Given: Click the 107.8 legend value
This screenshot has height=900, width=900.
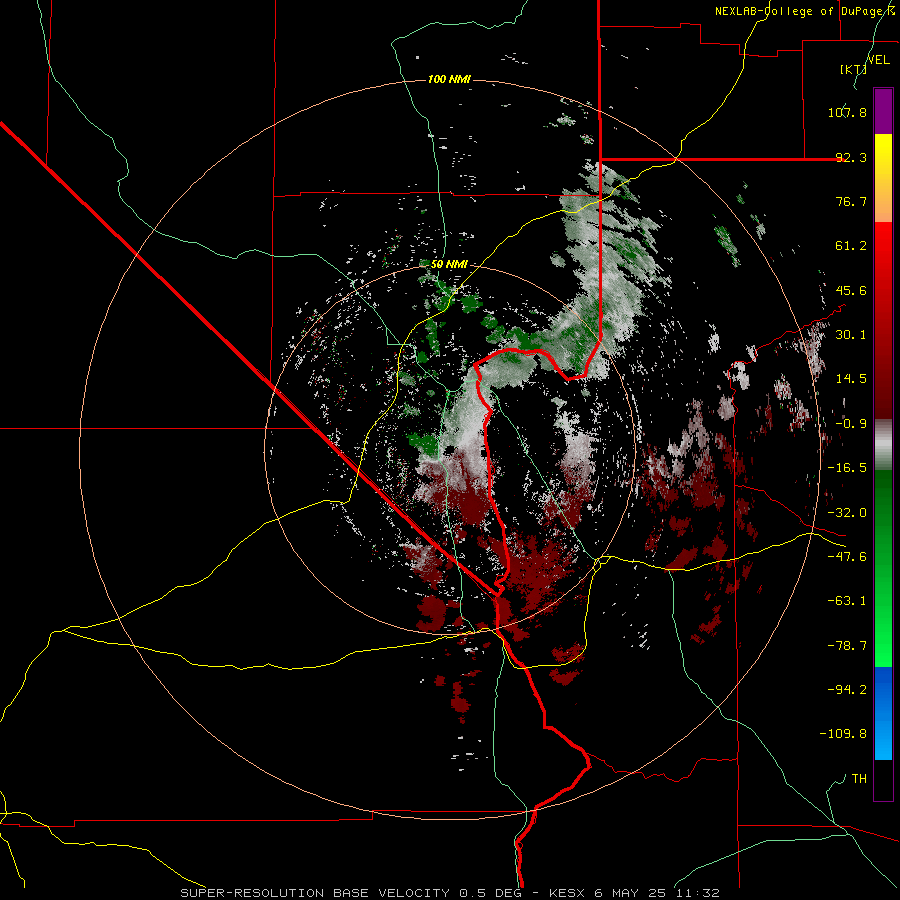Looking at the screenshot, I should click(x=847, y=112).
